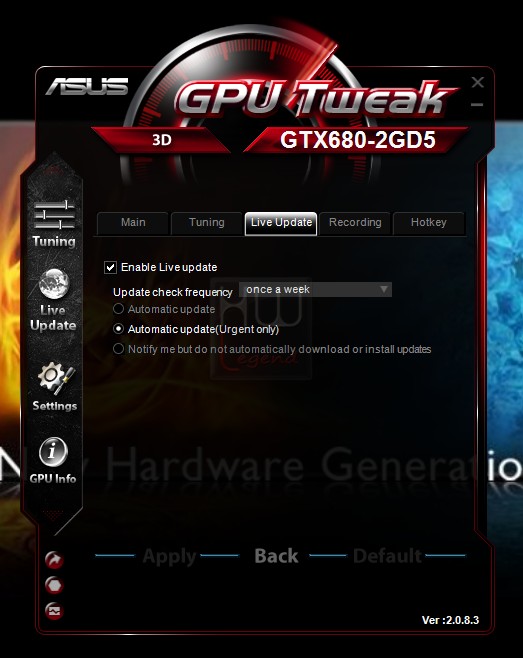Screen dimensions: 523x658
Task: Open the Live Update globe icon
Action: 54,284
